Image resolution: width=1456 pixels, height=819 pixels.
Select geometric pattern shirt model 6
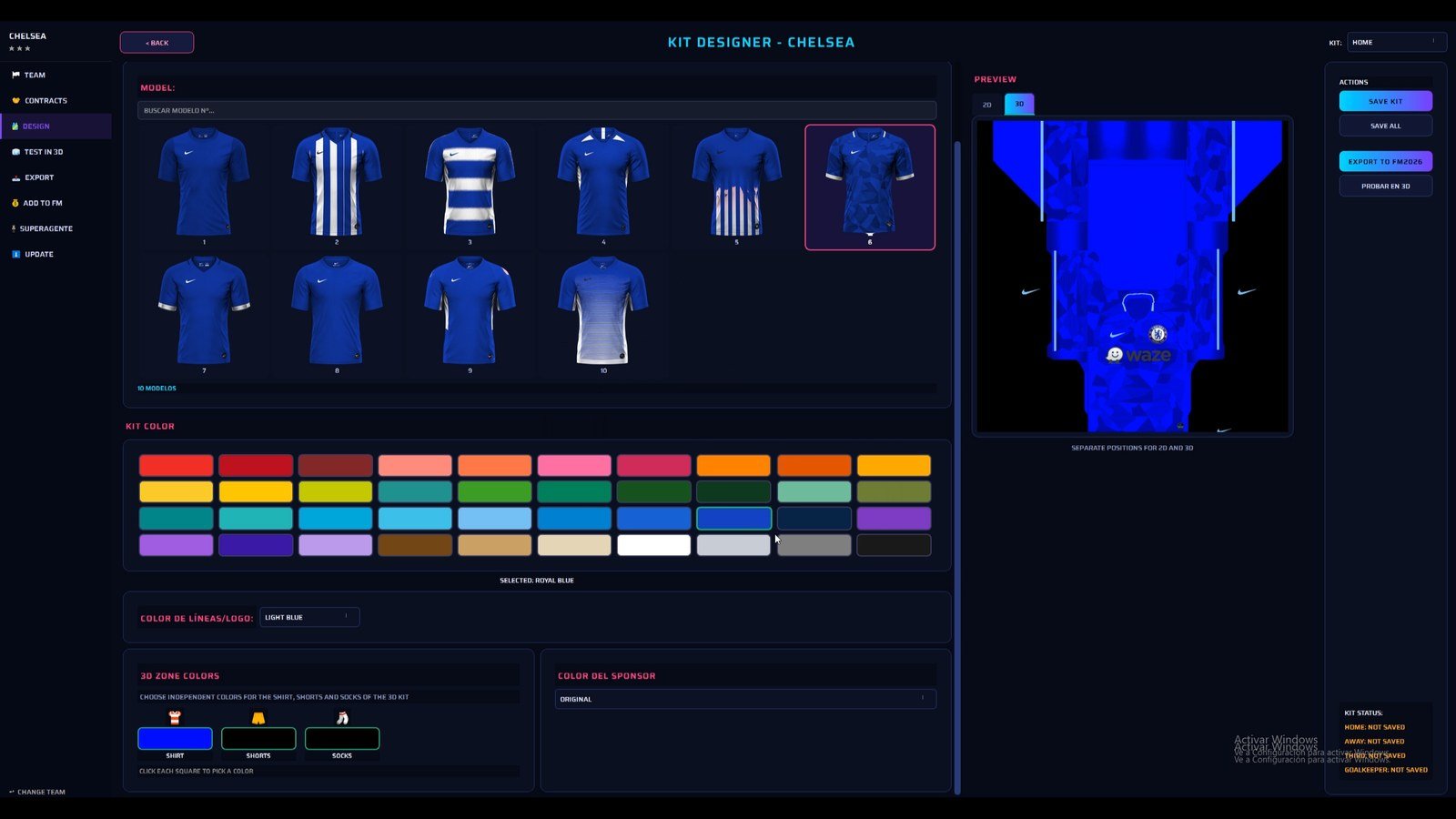(870, 187)
